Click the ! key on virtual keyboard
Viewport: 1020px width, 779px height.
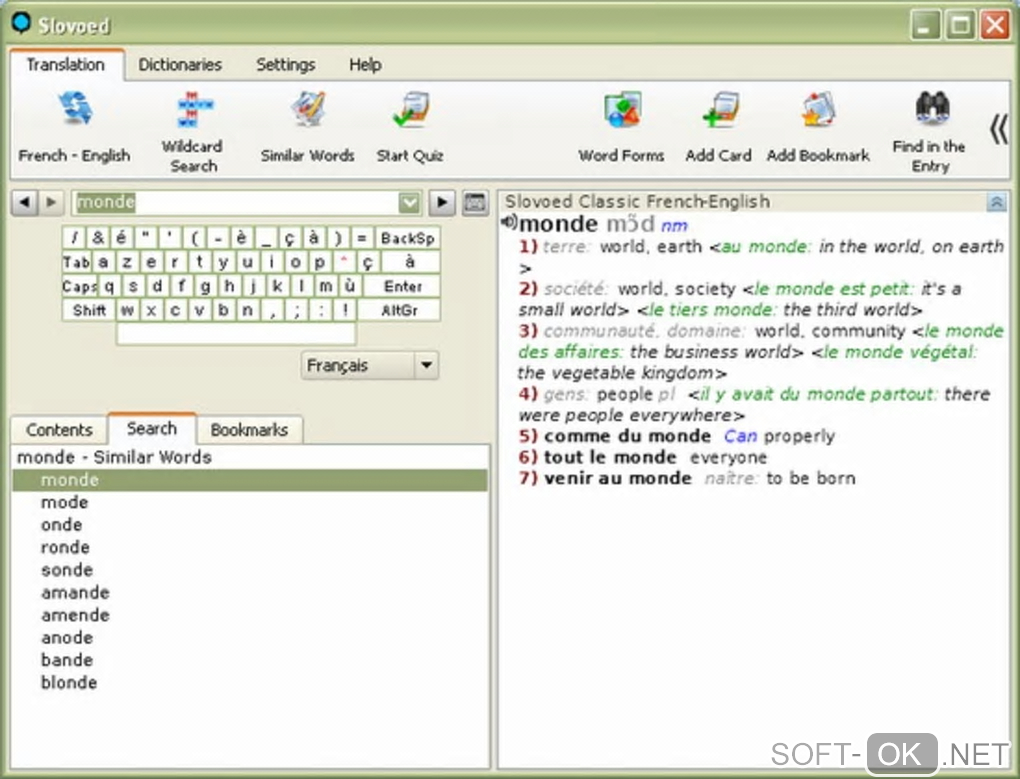pyautogui.click(x=345, y=310)
